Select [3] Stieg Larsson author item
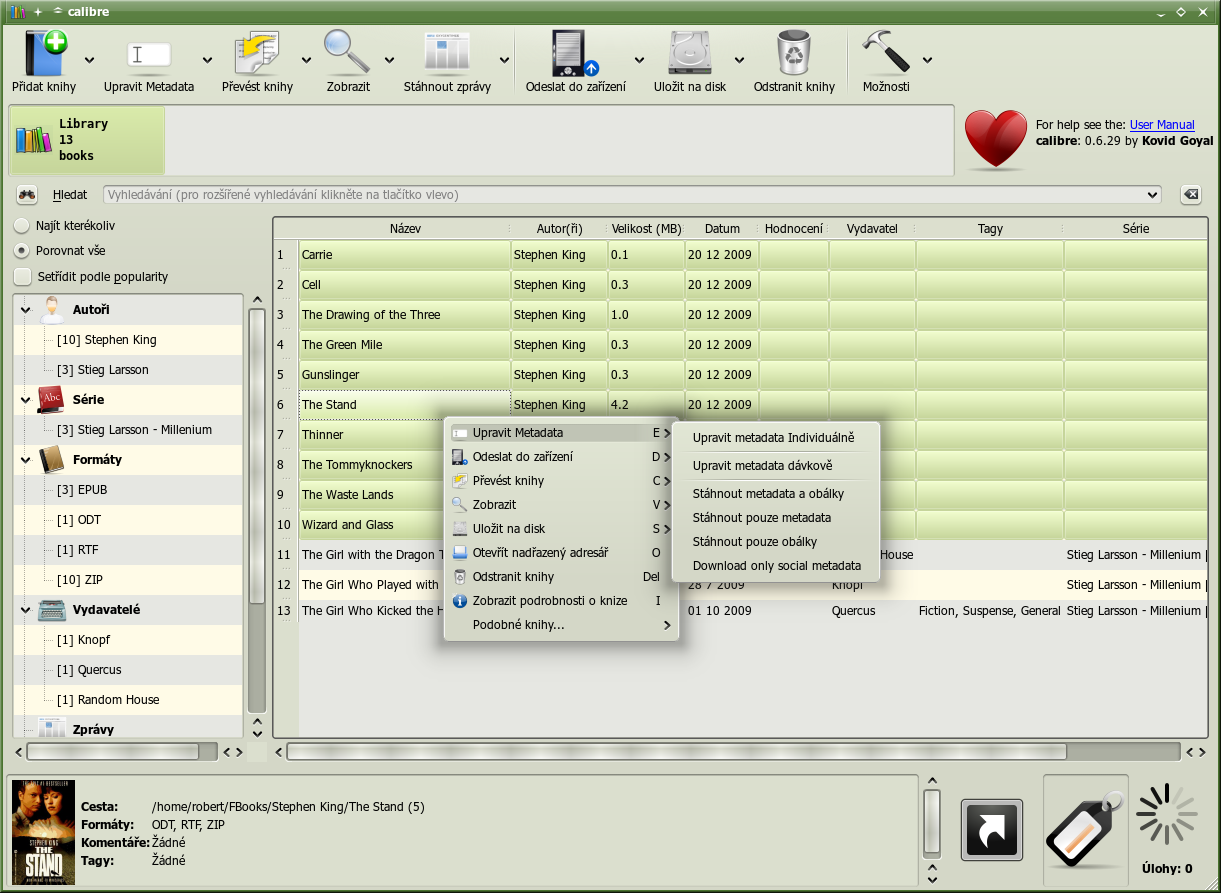The height and width of the screenshot is (893, 1221). click(103, 370)
